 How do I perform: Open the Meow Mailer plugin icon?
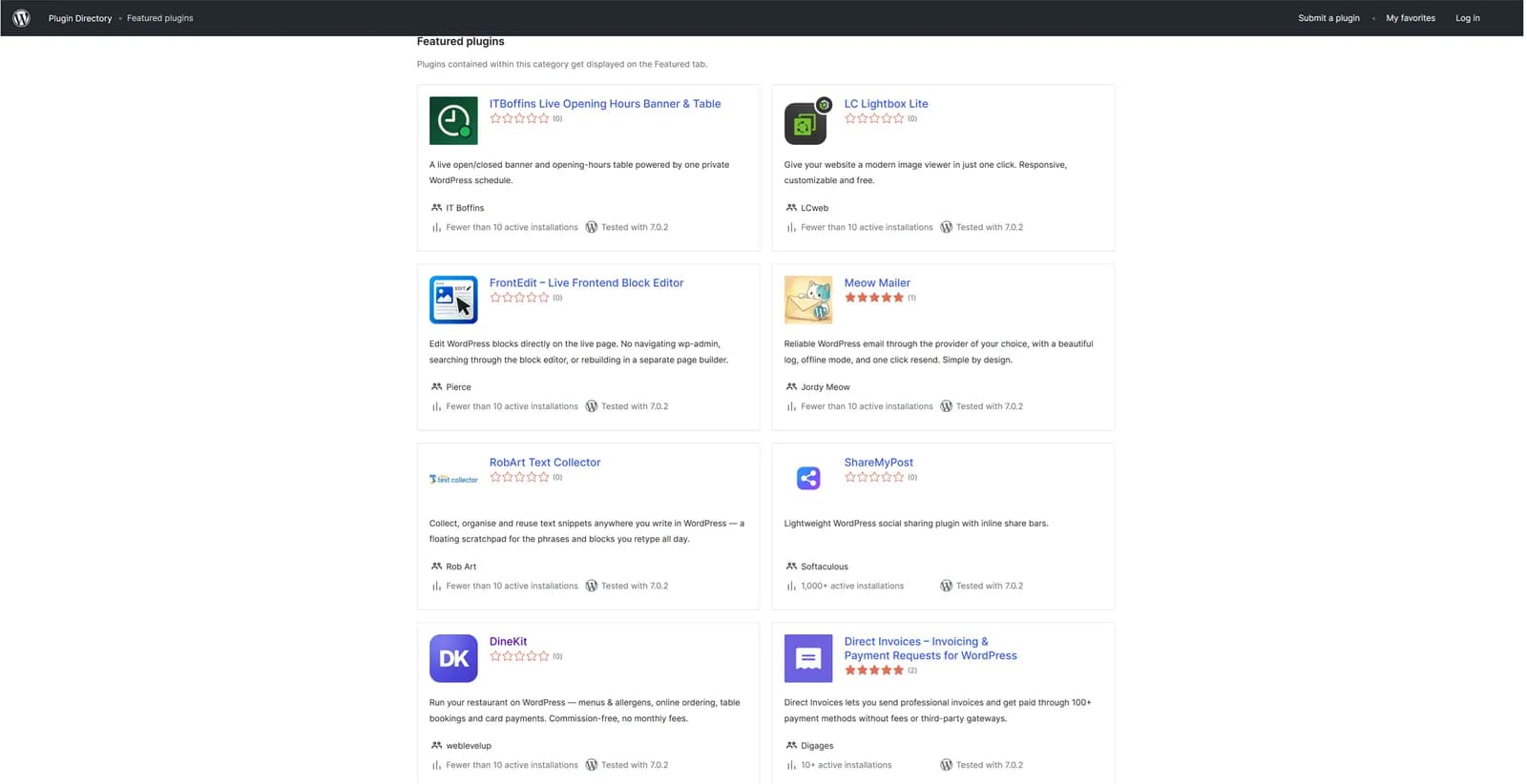click(808, 299)
